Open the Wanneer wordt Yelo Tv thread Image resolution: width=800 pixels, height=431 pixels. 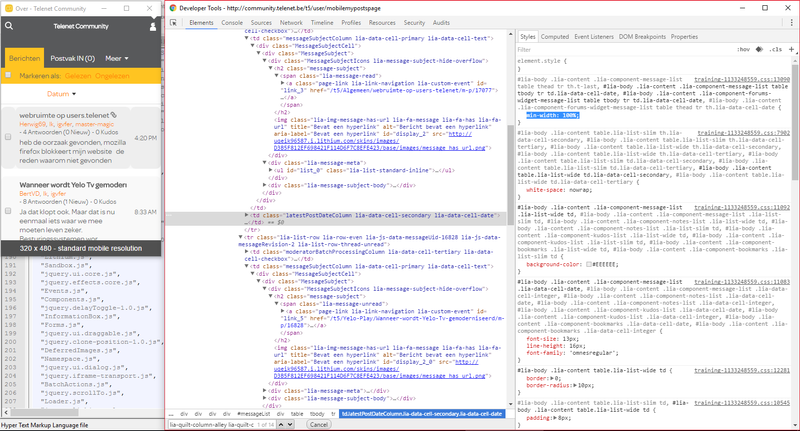coord(73,185)
